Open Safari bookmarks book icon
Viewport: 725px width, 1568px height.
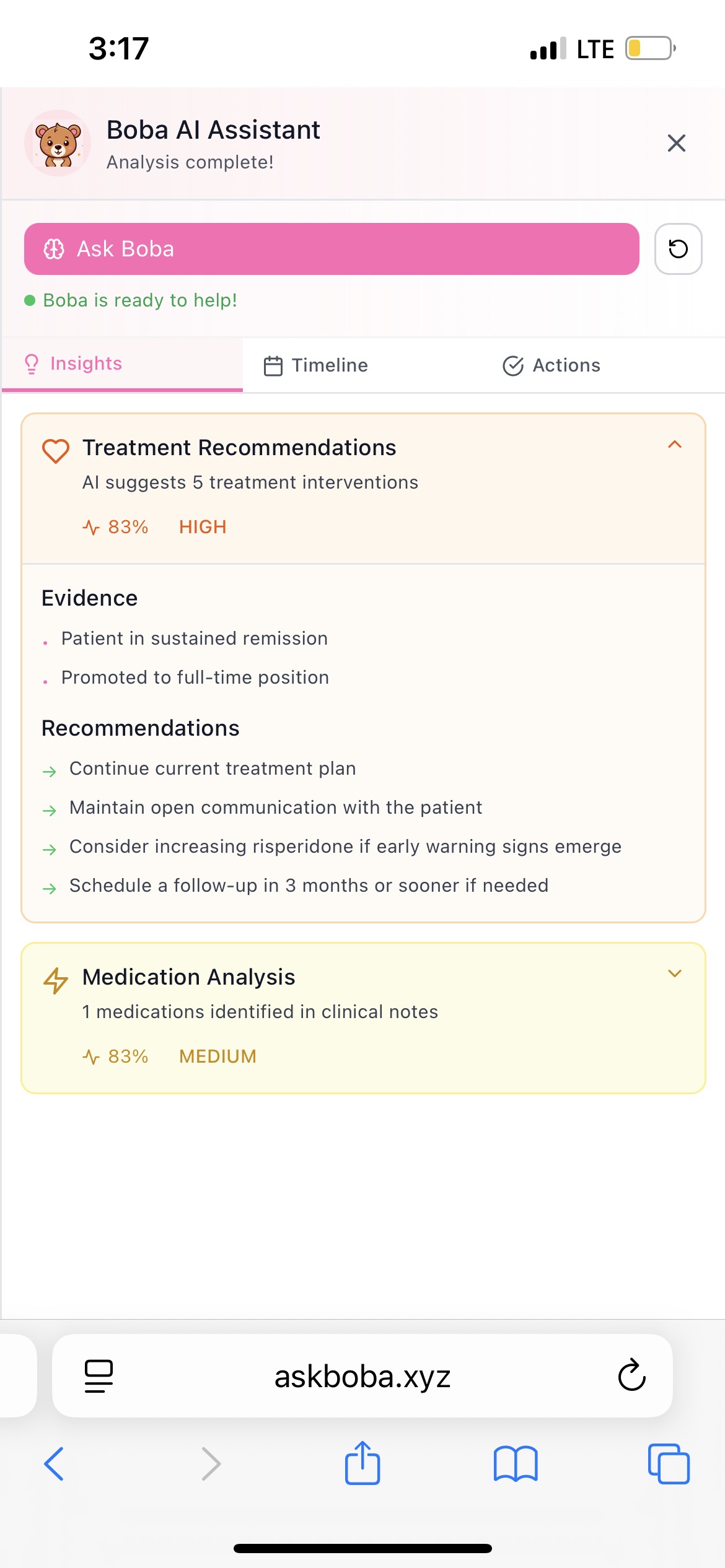(x=516, y=1464)
